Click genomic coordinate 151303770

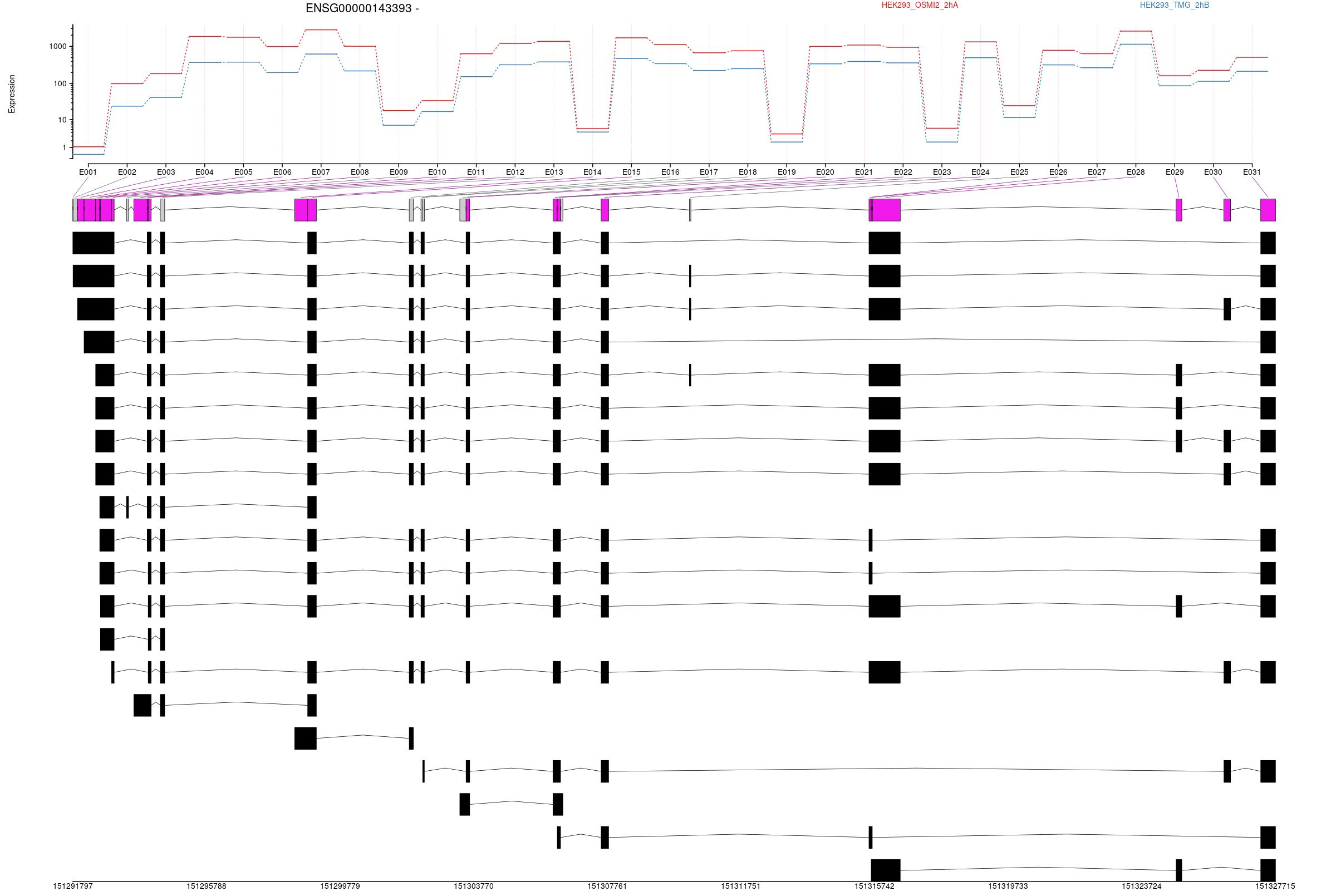[474, 887]
